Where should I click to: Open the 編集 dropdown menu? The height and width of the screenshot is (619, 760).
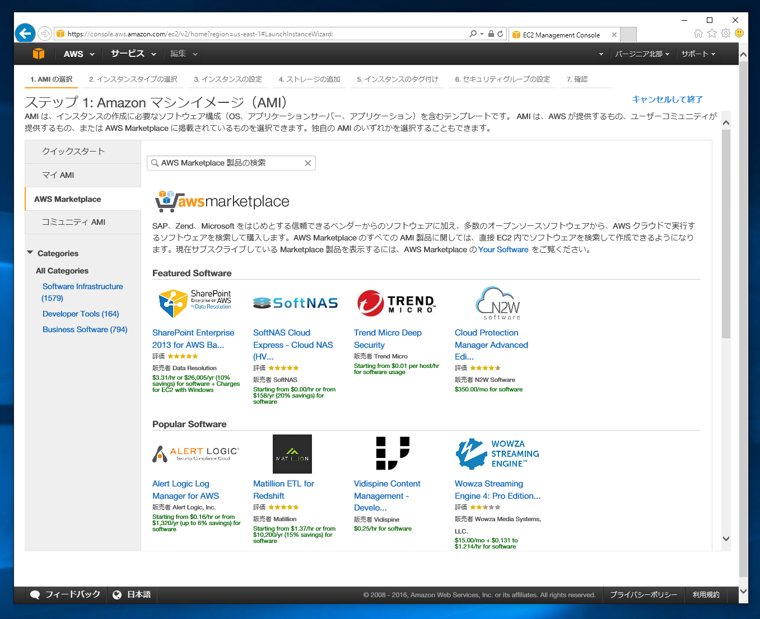tap(183, 54)
